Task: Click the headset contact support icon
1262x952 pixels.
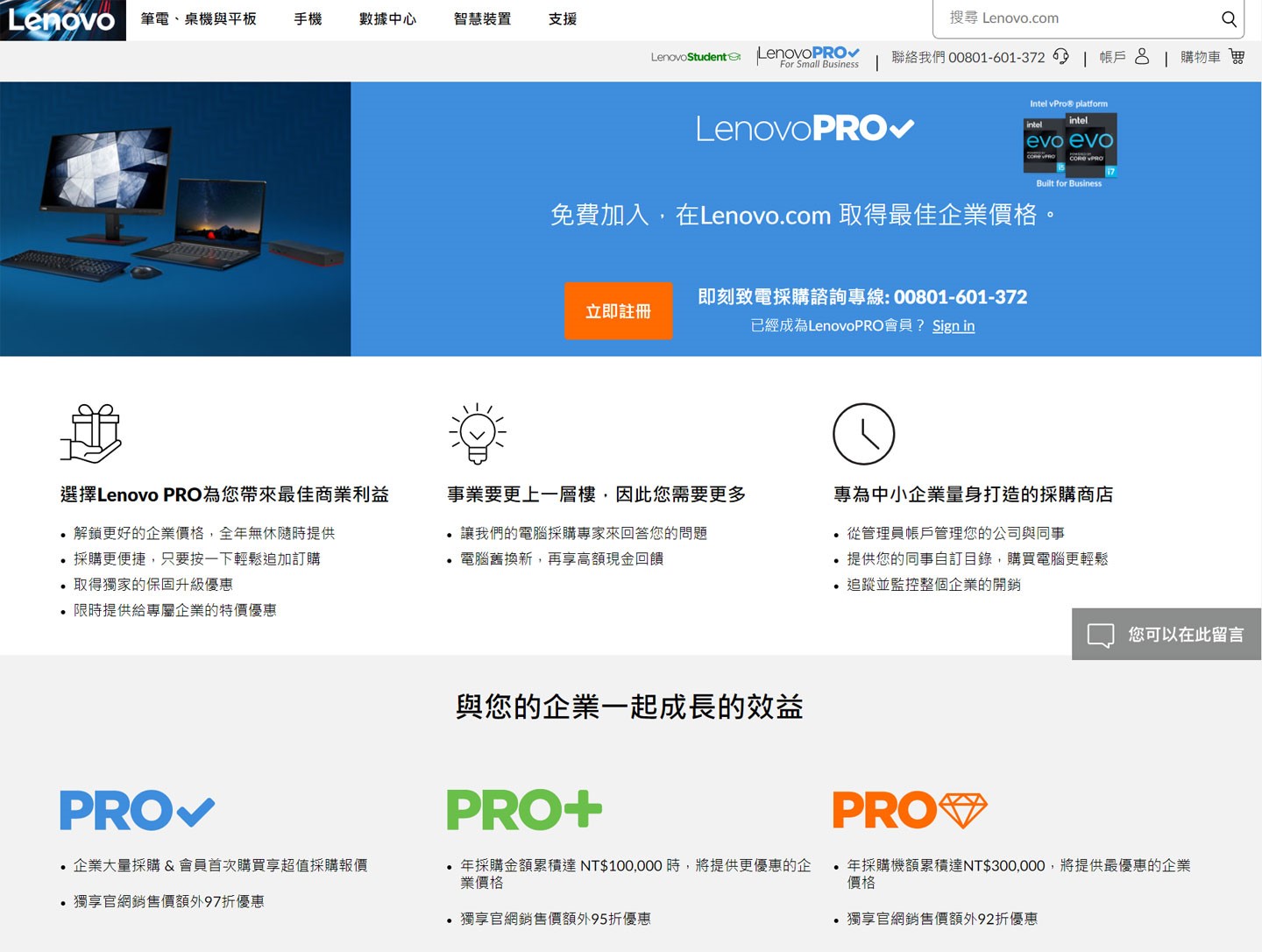Action: click(x=1061, y=58)
